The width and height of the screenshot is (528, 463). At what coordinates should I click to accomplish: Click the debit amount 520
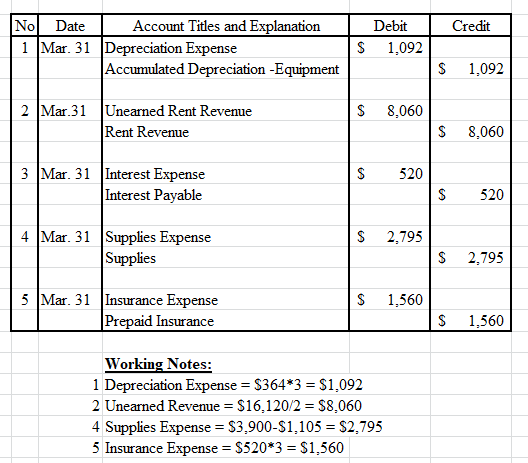(390, 174)
